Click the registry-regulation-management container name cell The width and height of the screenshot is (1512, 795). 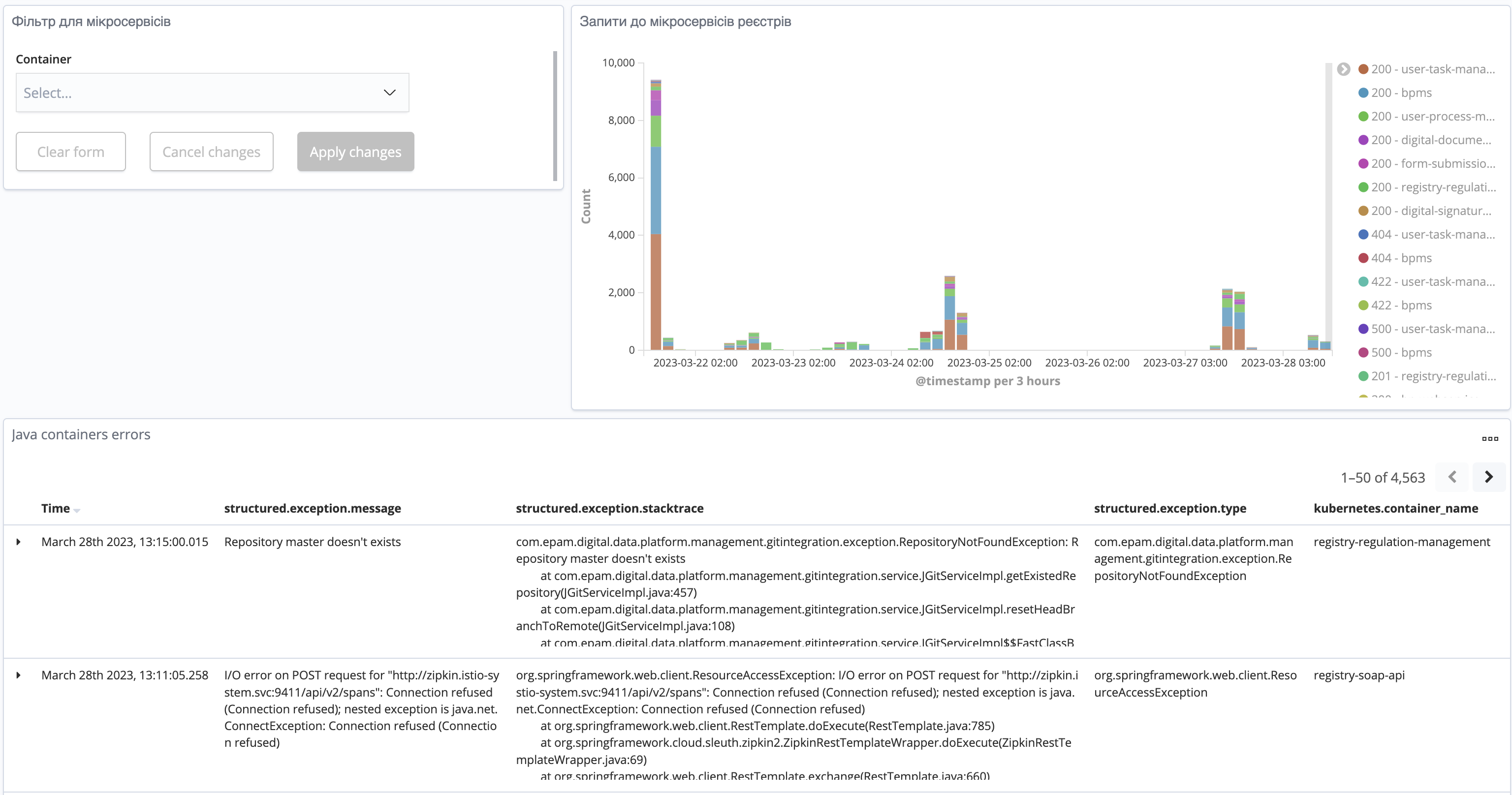pyautogui.click(x=1402, y=542)
